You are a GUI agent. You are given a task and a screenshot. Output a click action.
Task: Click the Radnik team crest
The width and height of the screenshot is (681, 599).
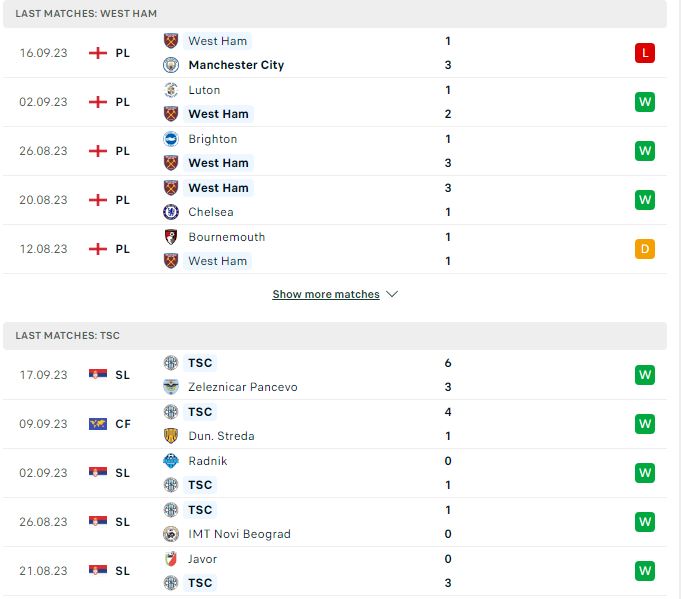pos(171,461)
